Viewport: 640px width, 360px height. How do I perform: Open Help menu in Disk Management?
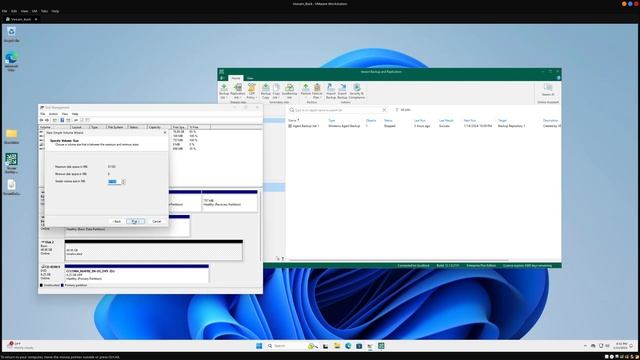[x=75, y=114]
